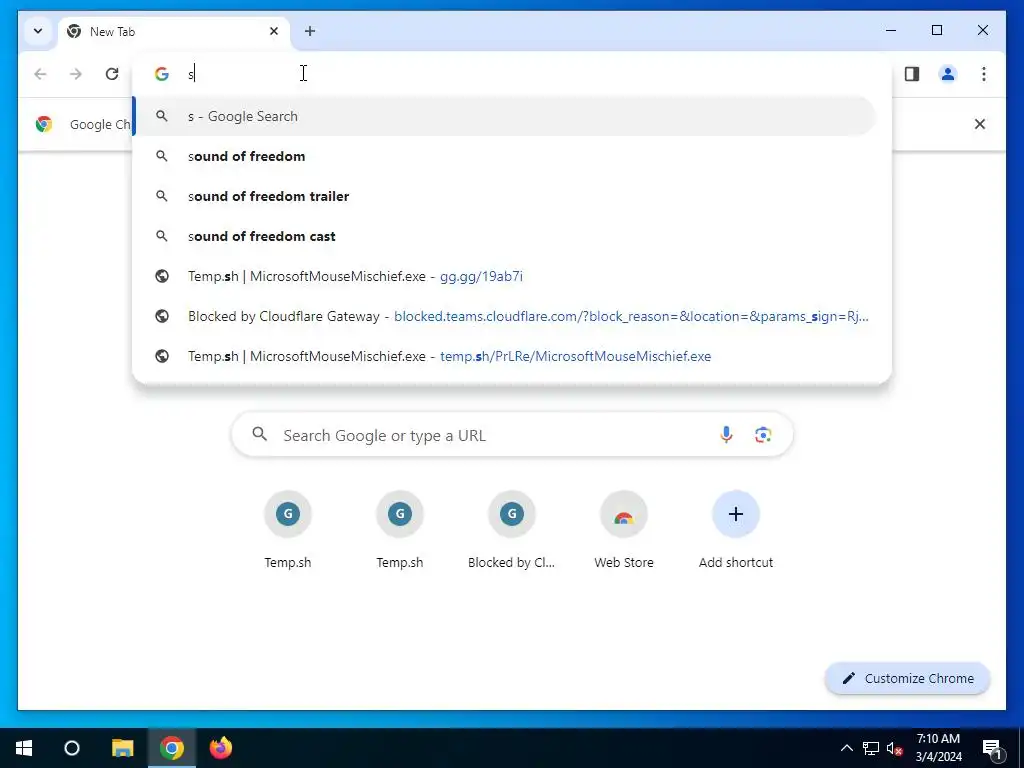Open Chrome's three-dot menu

[x=984, y=74]
